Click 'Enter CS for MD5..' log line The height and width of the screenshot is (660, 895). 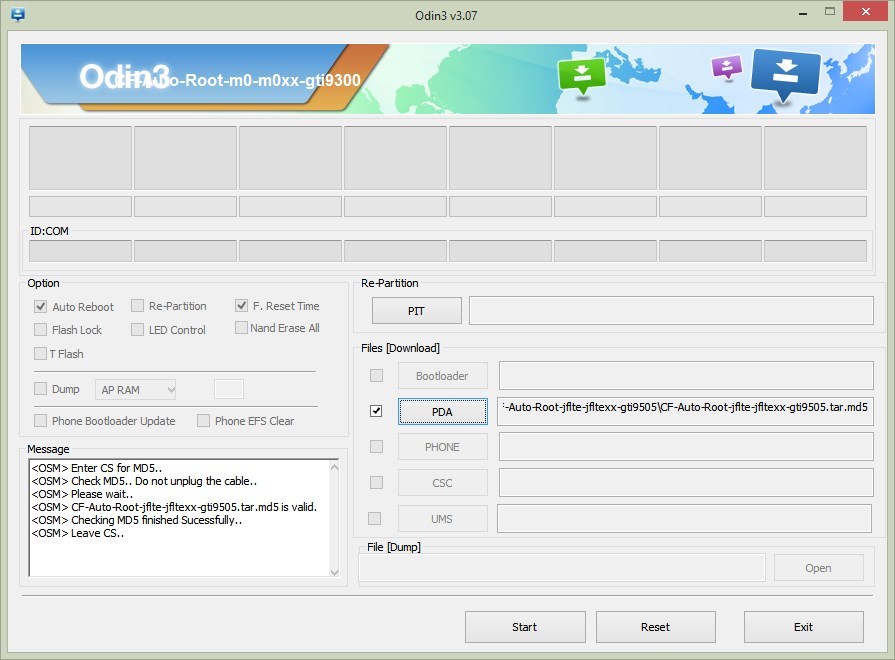click(97, 468)
